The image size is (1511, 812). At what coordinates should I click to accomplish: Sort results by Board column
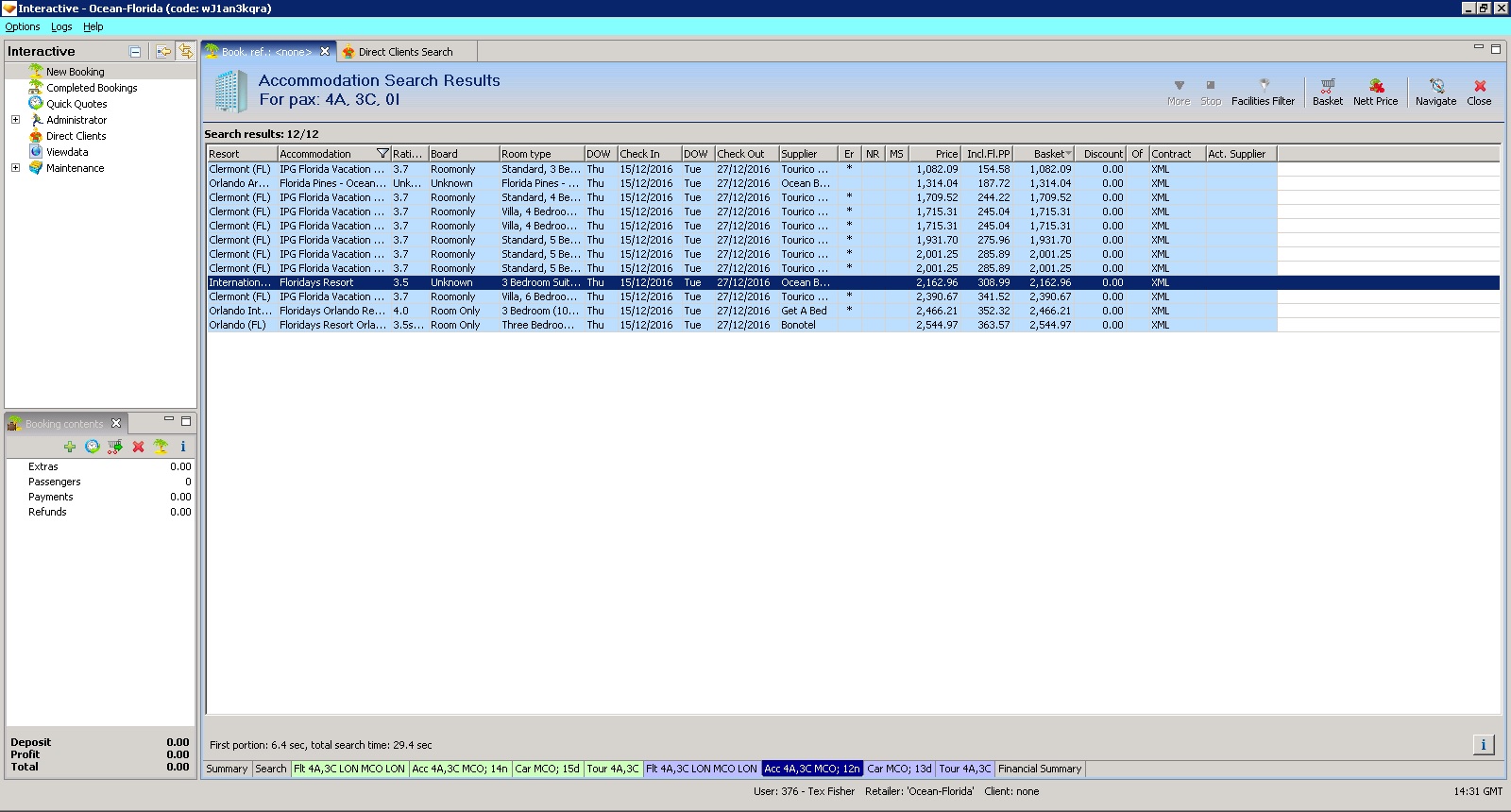click(x=464, y=154)
